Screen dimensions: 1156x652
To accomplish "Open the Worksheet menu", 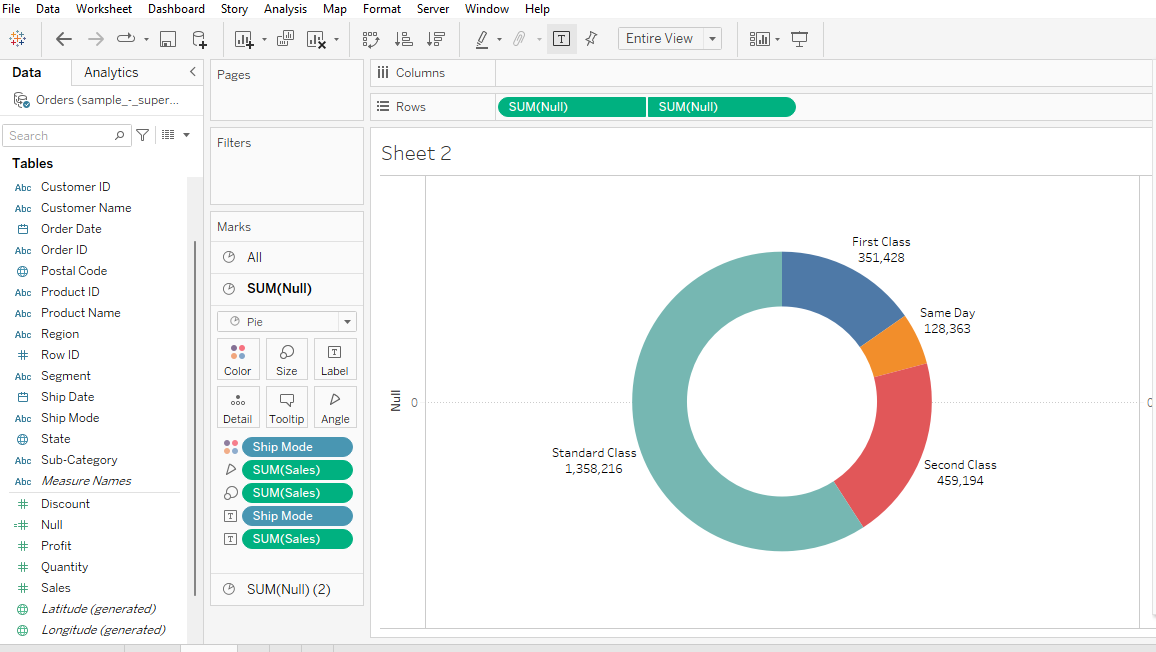I will (104, 8).
